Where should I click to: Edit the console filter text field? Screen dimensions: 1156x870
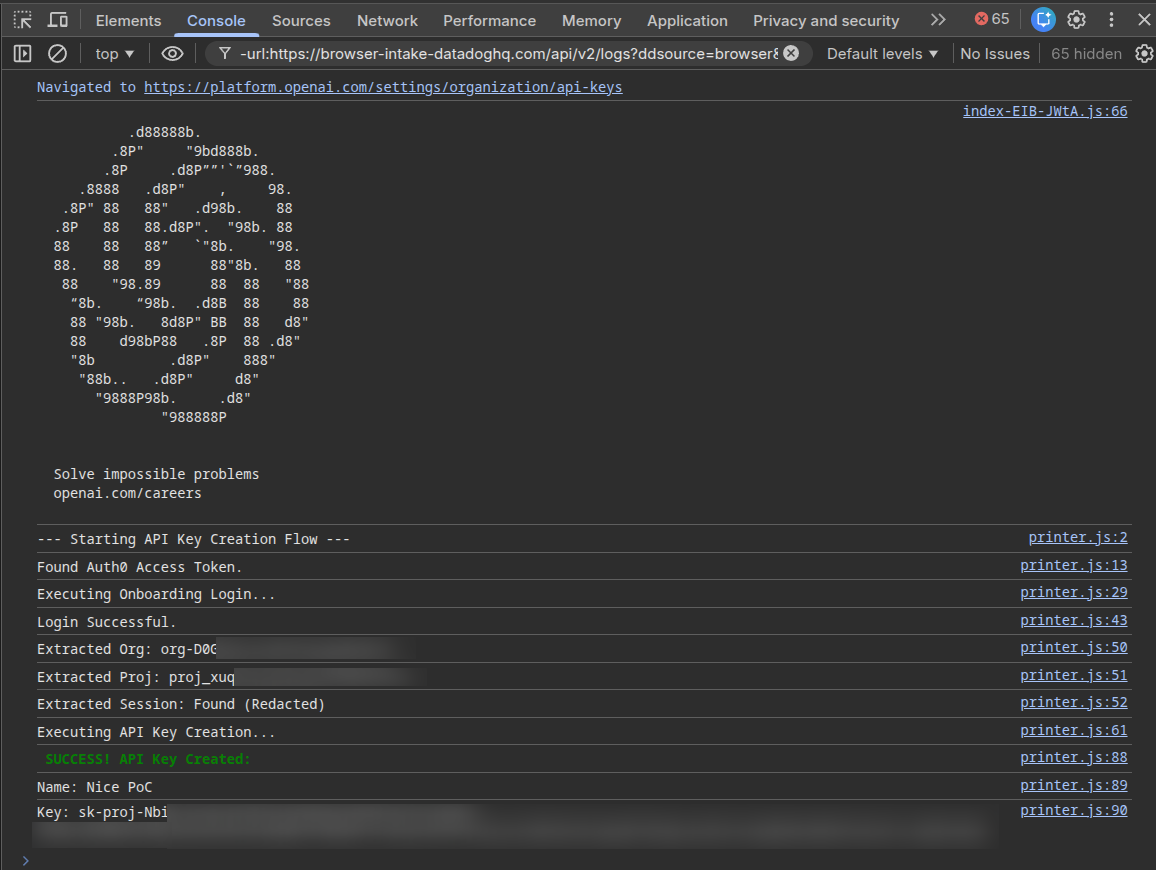pos(509,53)
